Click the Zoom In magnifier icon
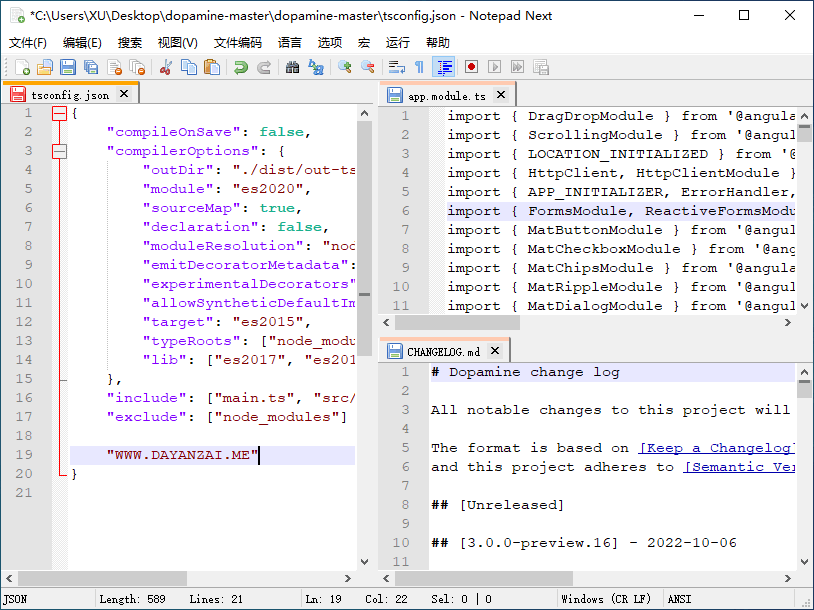This screenshot has height=610, width=814. coord(345,67)
